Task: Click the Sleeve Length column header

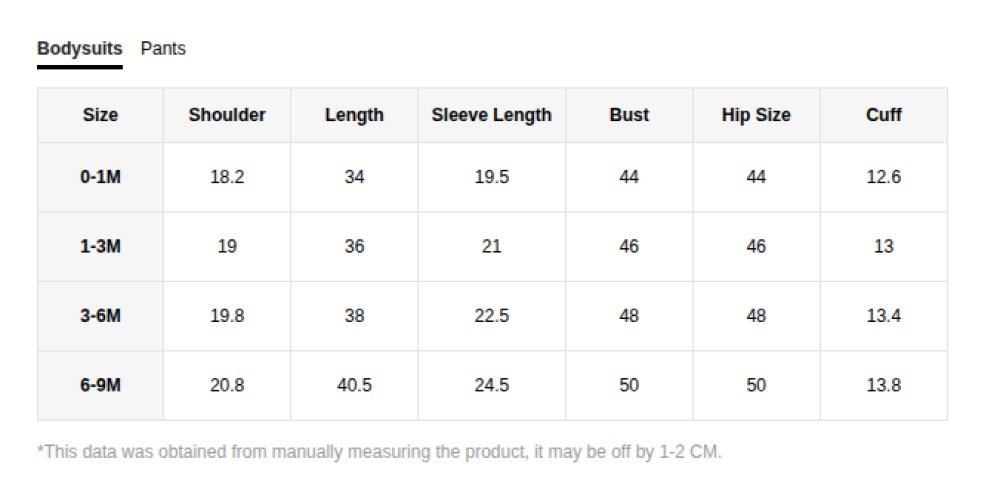Action: coord(491,115)
